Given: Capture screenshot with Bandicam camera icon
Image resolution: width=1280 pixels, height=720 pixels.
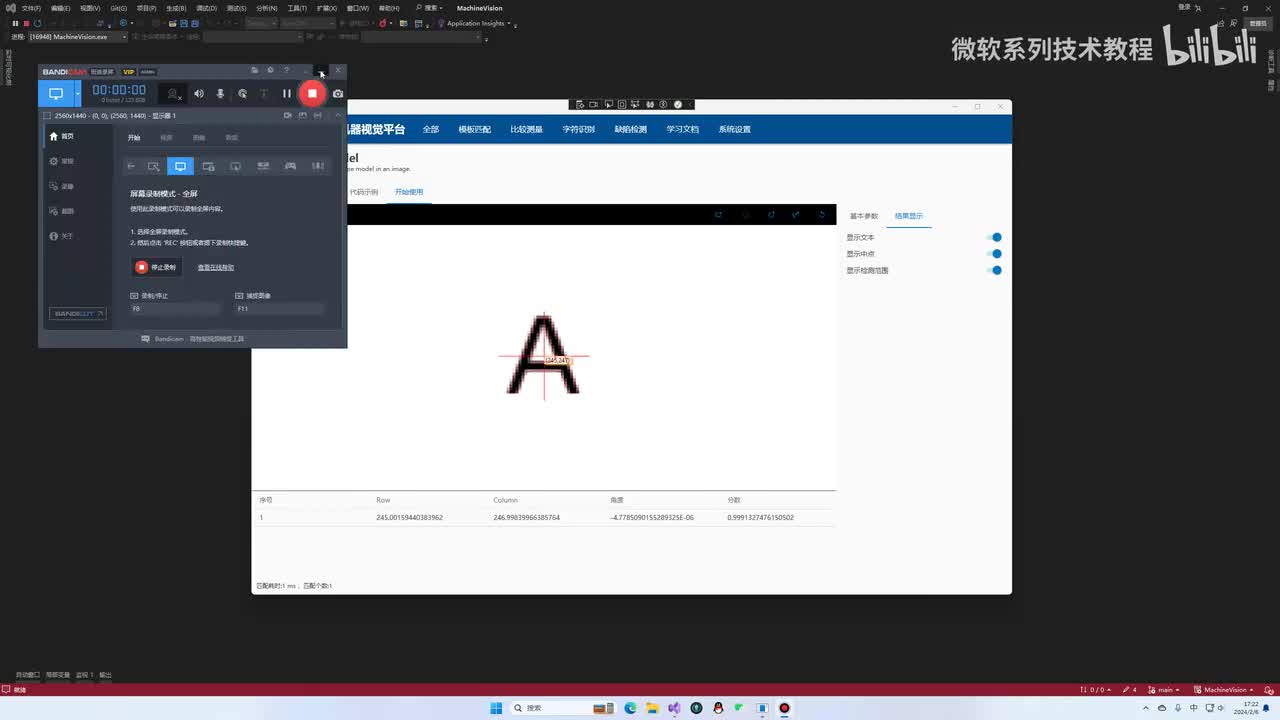Looking at the screenshot, I should click(x=338, y=93).
